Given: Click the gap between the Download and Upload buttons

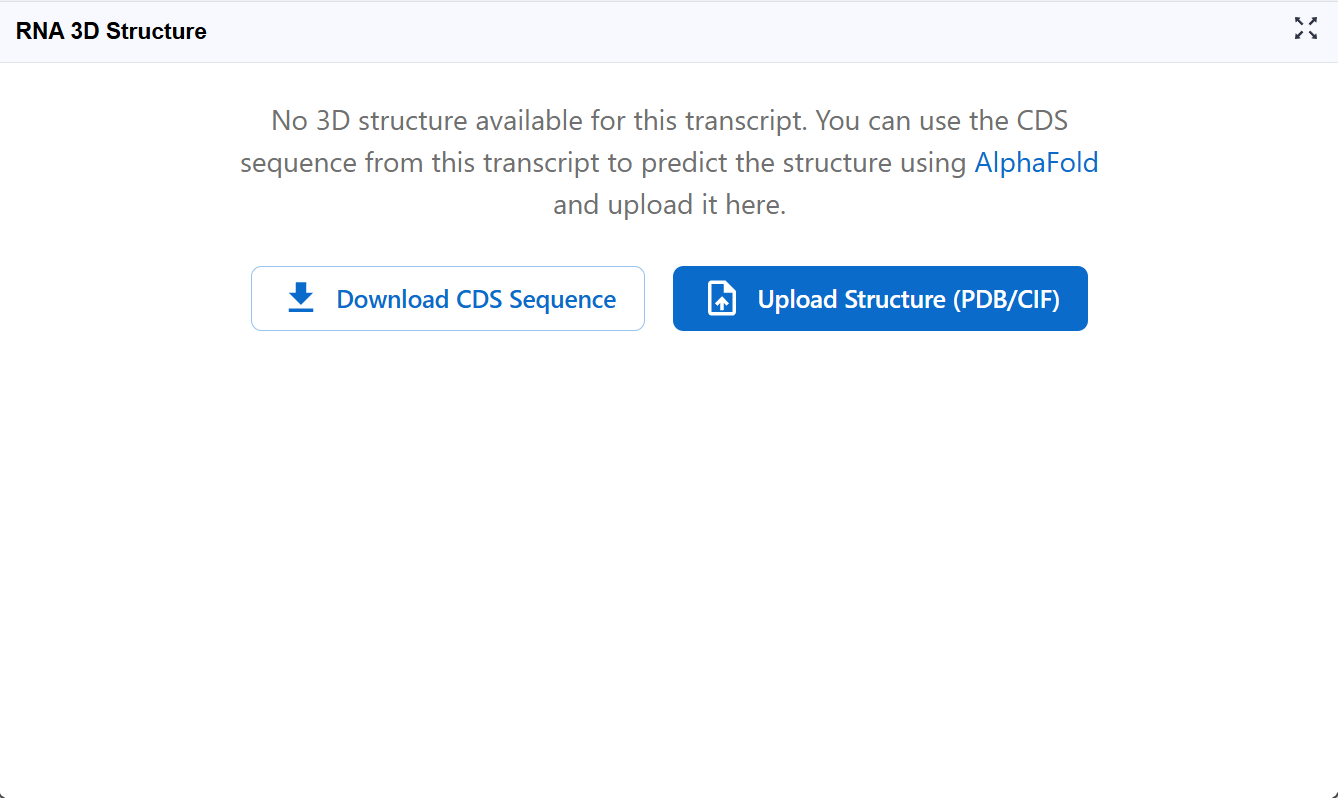Looking at the screenshot, I should coord(659,299).
